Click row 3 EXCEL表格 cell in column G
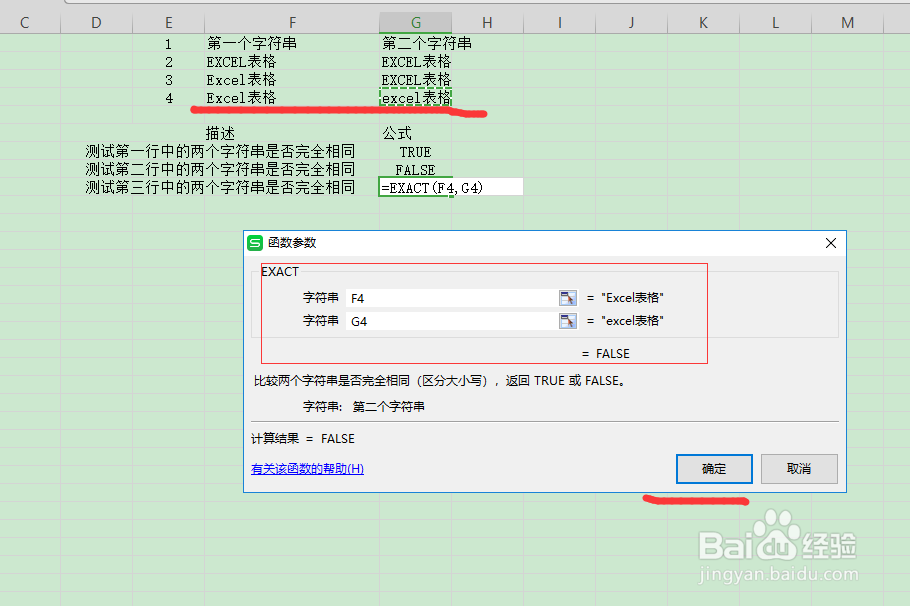This screenshot has width=910, height=606. point(416,80)
